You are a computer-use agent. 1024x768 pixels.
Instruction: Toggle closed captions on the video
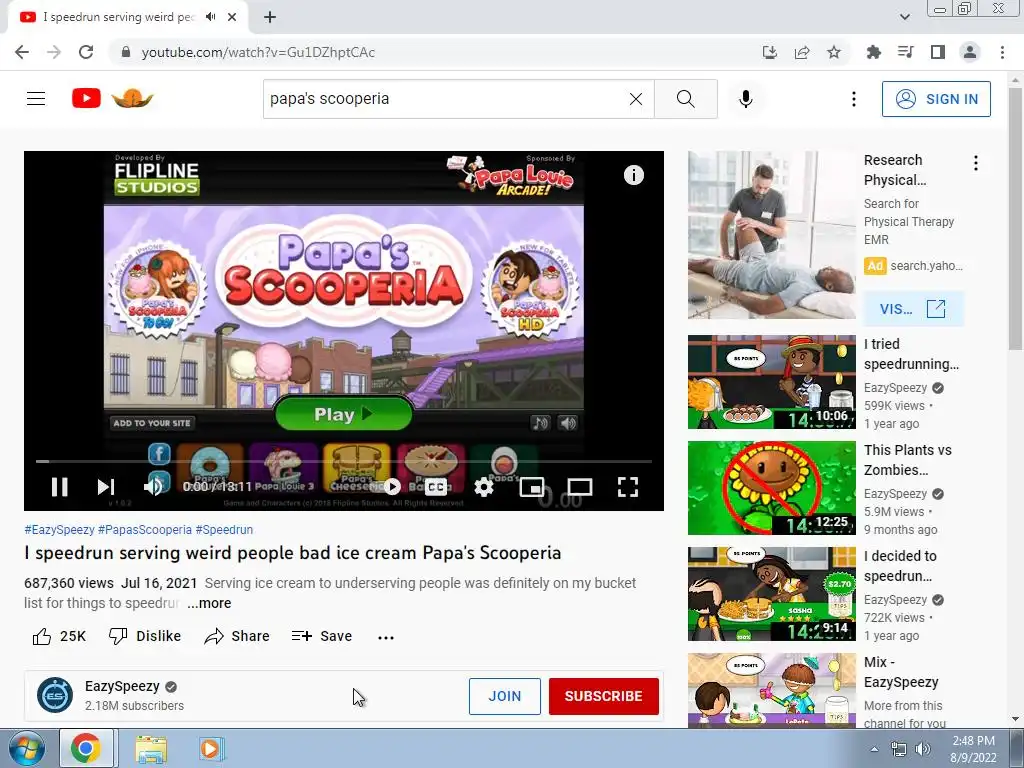click(x=436, y=487)
